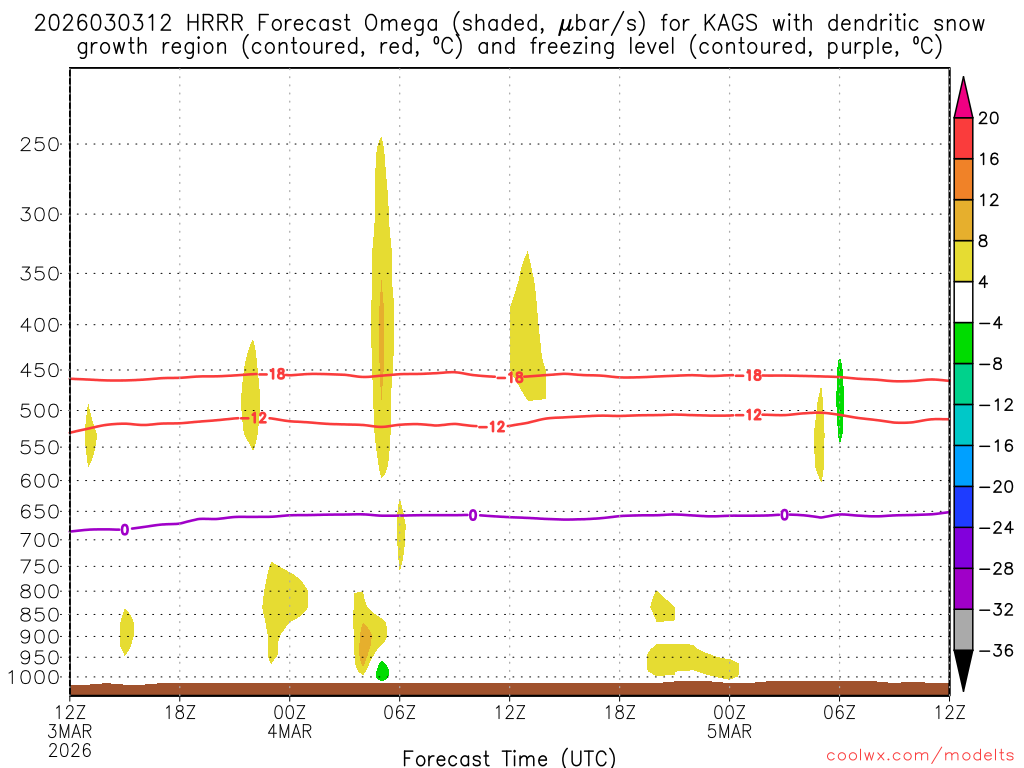Click the 00Z label above 5MAR
Image resolution: width=1024 pixels, height=768 pixels.
click(729, 712)
